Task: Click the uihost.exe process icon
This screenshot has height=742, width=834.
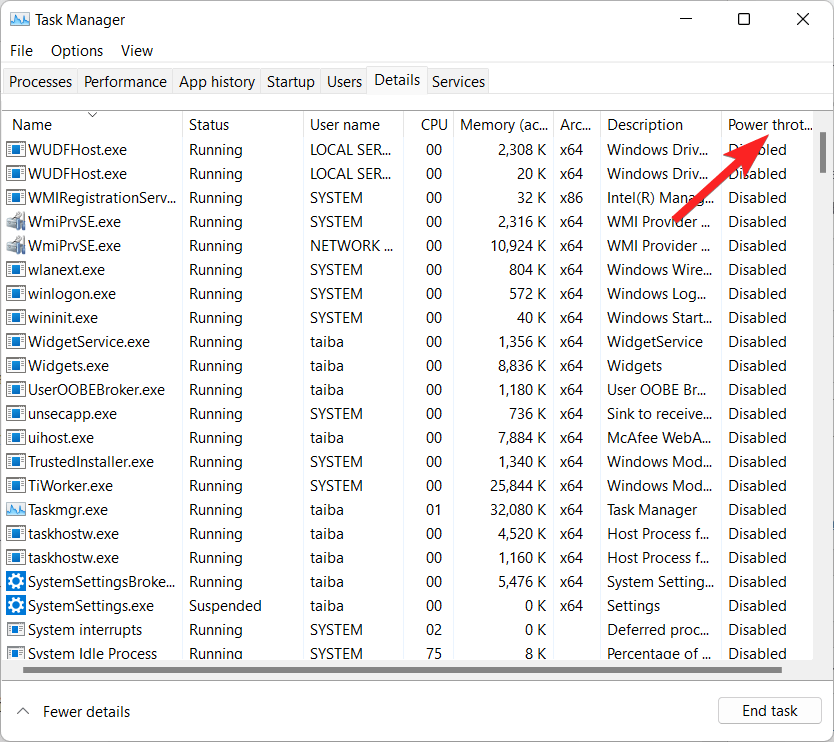Action: [14, 437]
